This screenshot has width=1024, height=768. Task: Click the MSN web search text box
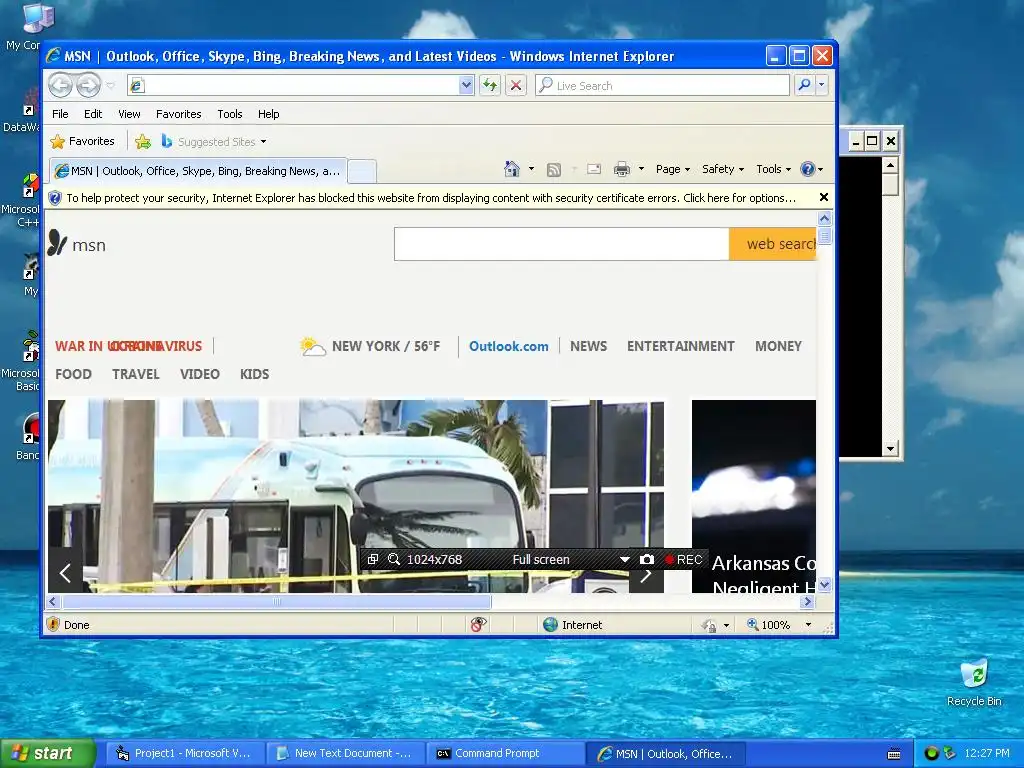tap(562, 244)
